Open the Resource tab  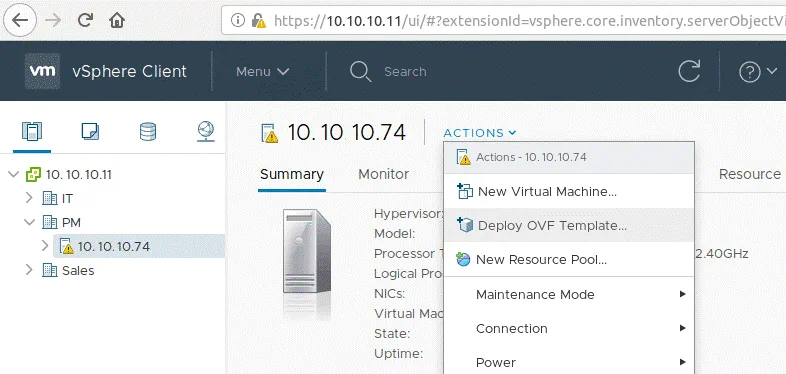tap(749, 174)
